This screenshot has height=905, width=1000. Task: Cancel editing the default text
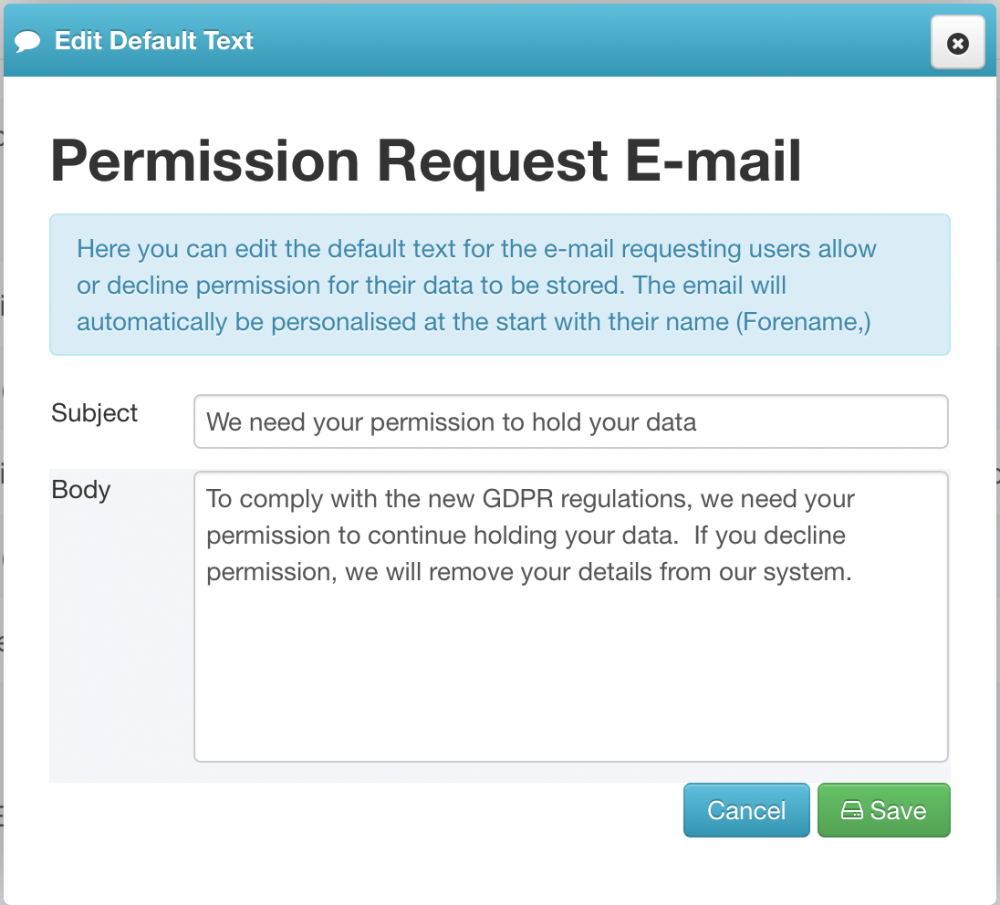(746, 810)
